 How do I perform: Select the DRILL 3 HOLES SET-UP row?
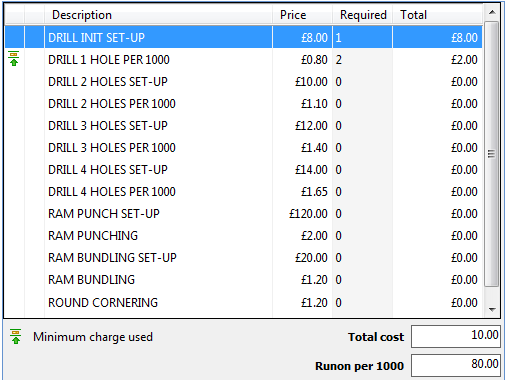244,126
